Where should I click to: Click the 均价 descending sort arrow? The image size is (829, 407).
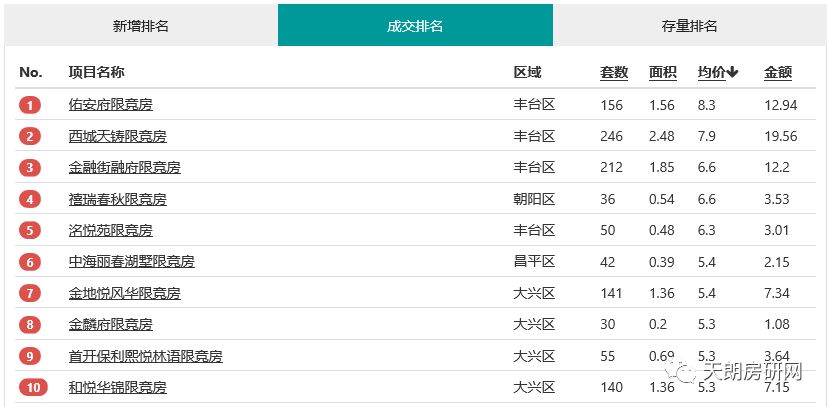732,73
